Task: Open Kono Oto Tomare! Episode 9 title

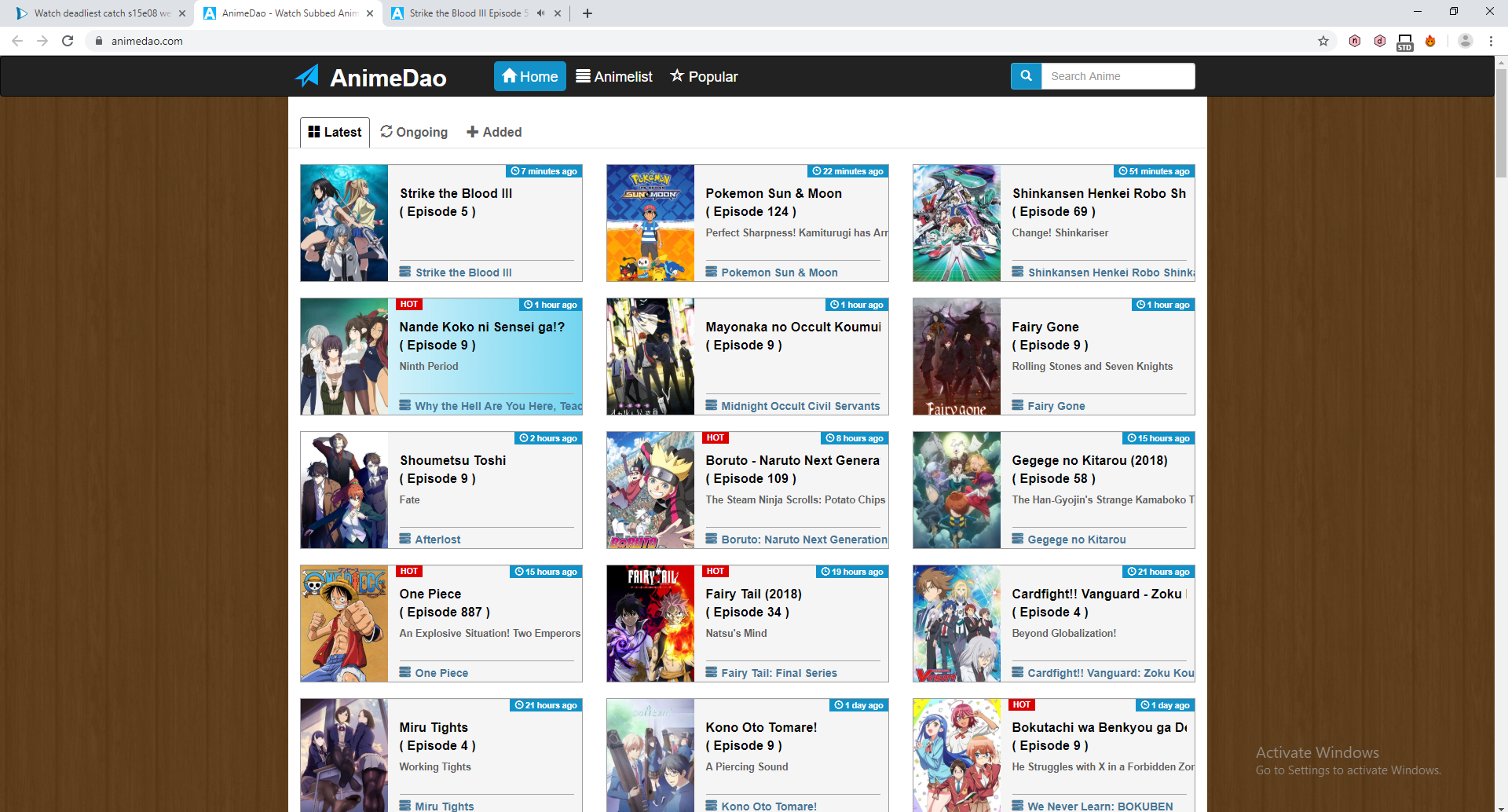Action: point(761,736)
